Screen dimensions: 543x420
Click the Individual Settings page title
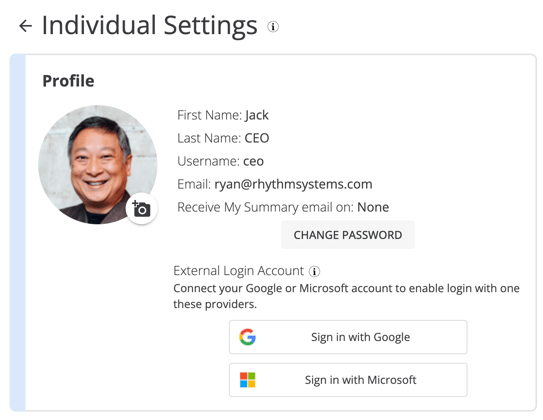pos(150,26)
